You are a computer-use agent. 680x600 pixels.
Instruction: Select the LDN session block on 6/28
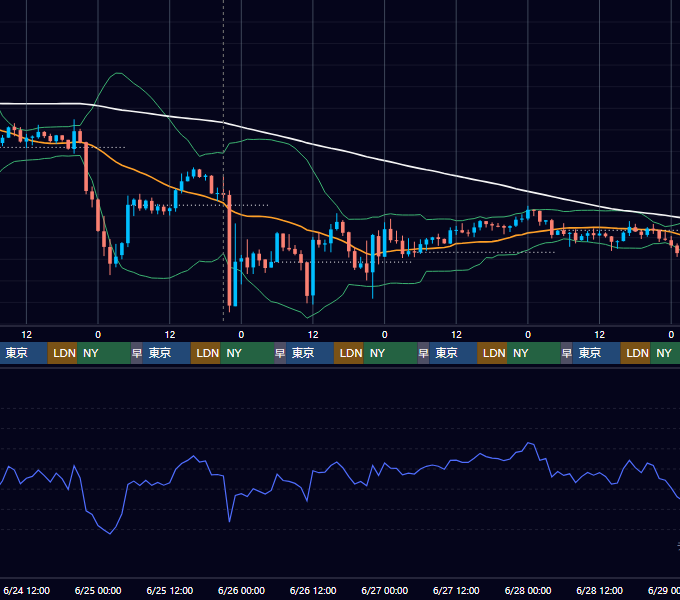point(635,353)
